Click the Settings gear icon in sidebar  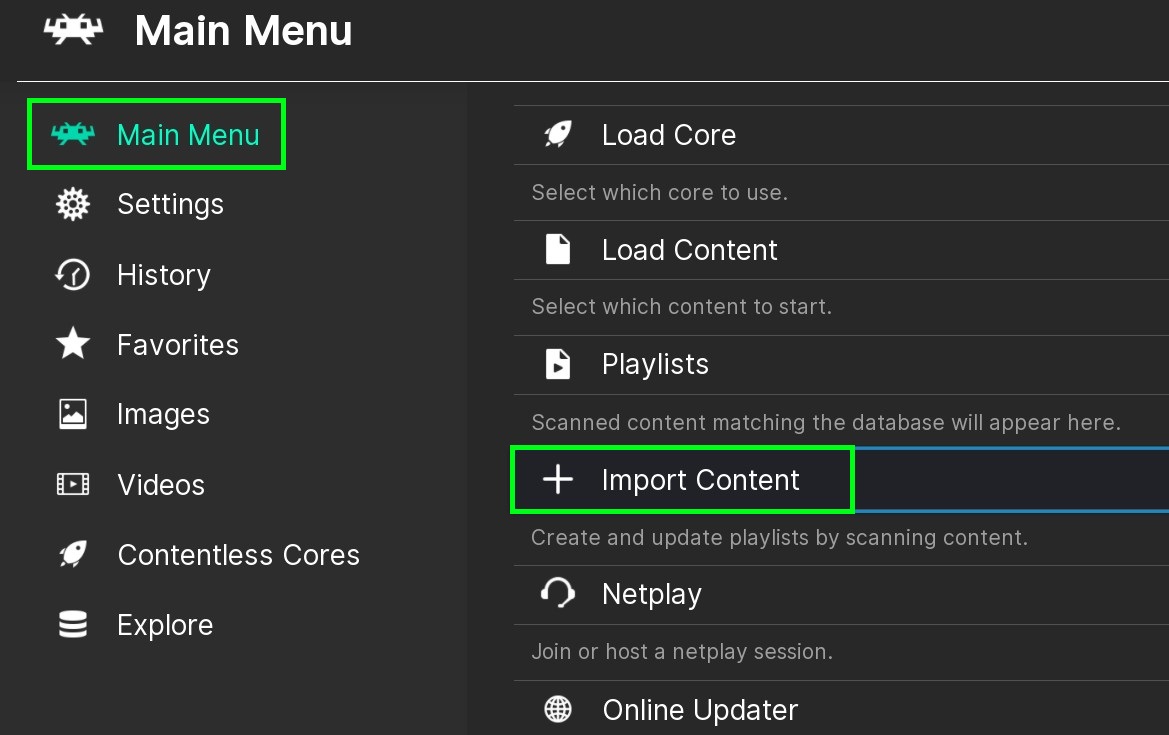[x=73, y=205]
